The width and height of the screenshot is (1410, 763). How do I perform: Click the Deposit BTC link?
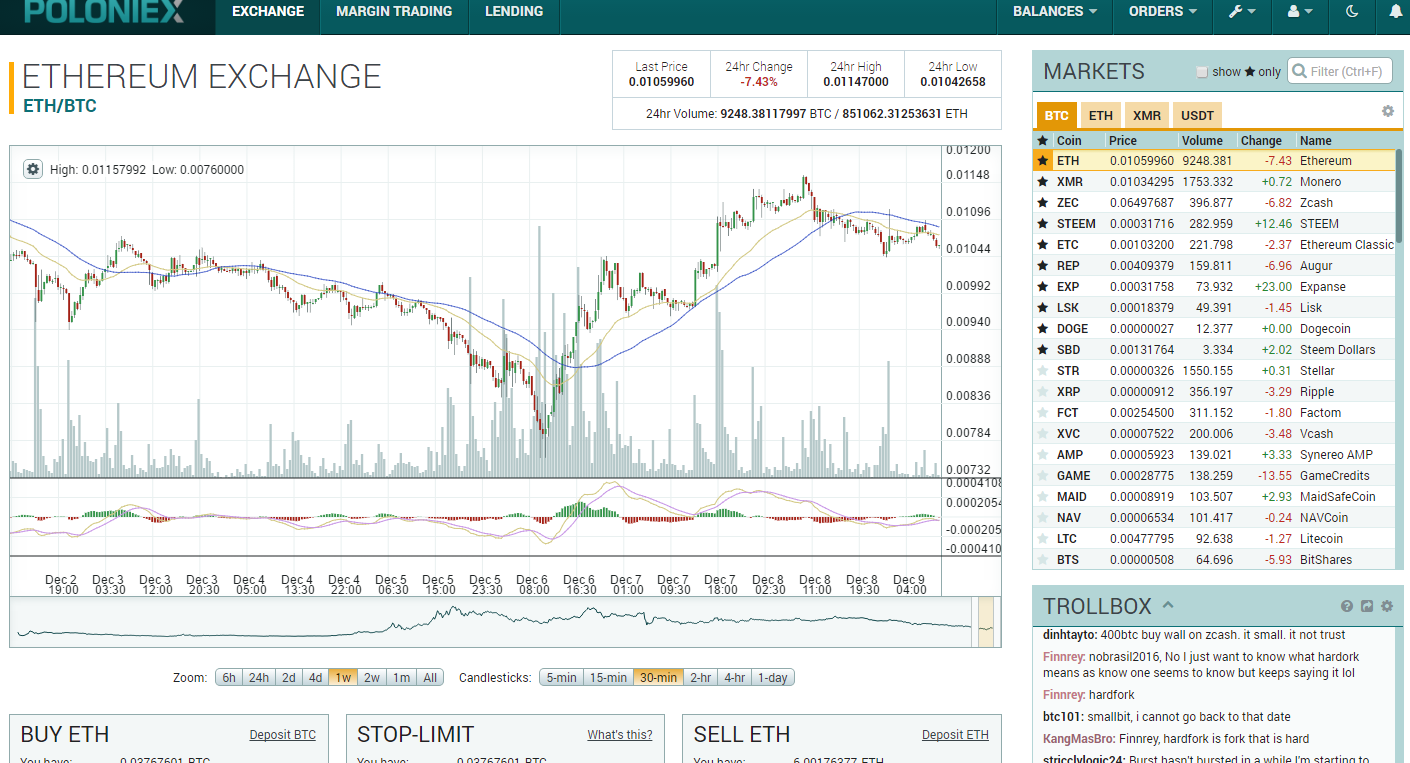[282, 735]
